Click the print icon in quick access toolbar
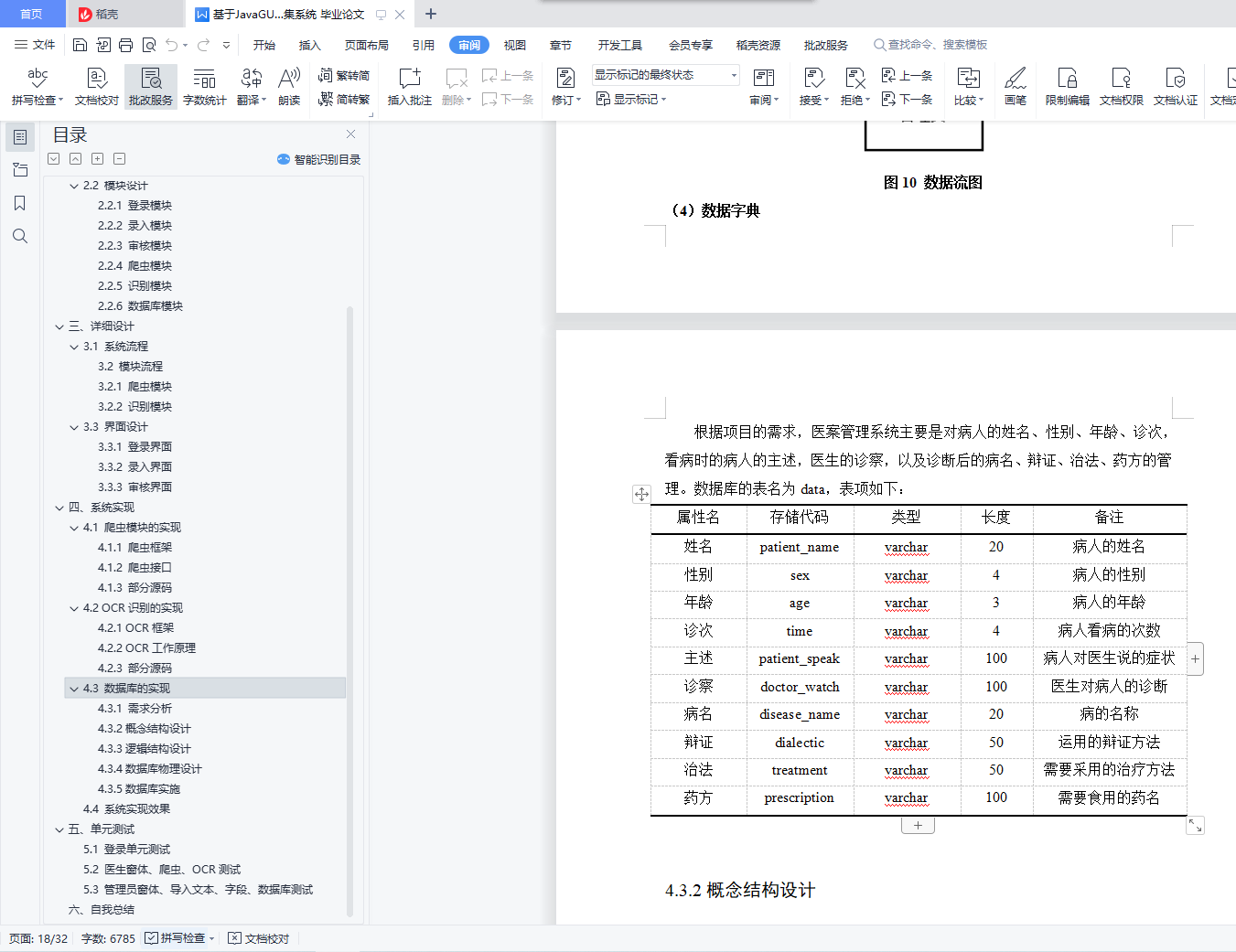The image size is (1236, 952). pyautogui.click(x=126, y=45)
